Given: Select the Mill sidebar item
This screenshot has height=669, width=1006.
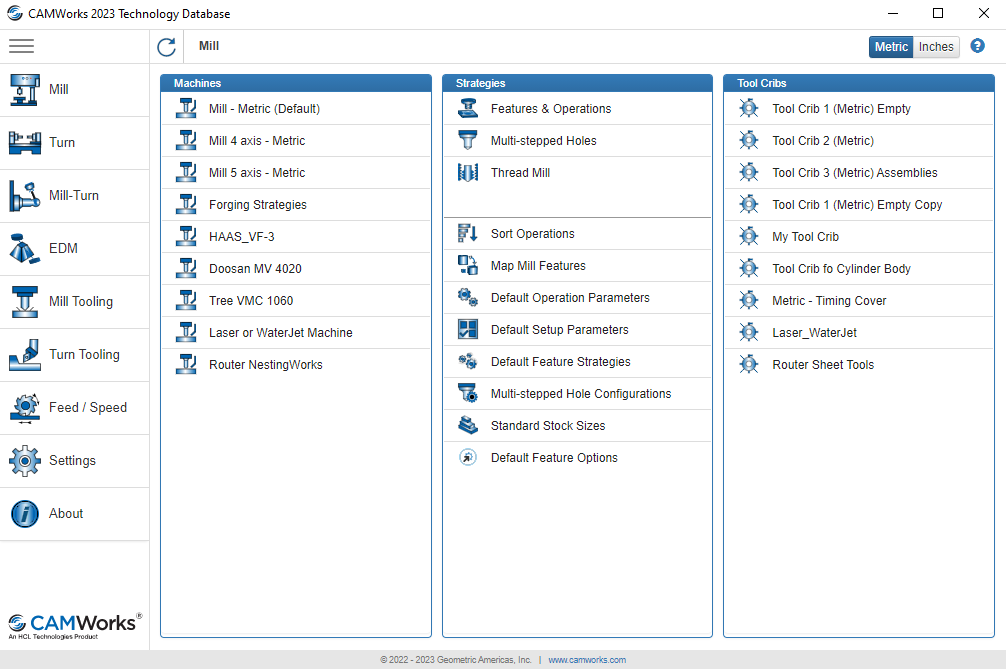Looking at the screenshot, I should (x=74, y=90).
